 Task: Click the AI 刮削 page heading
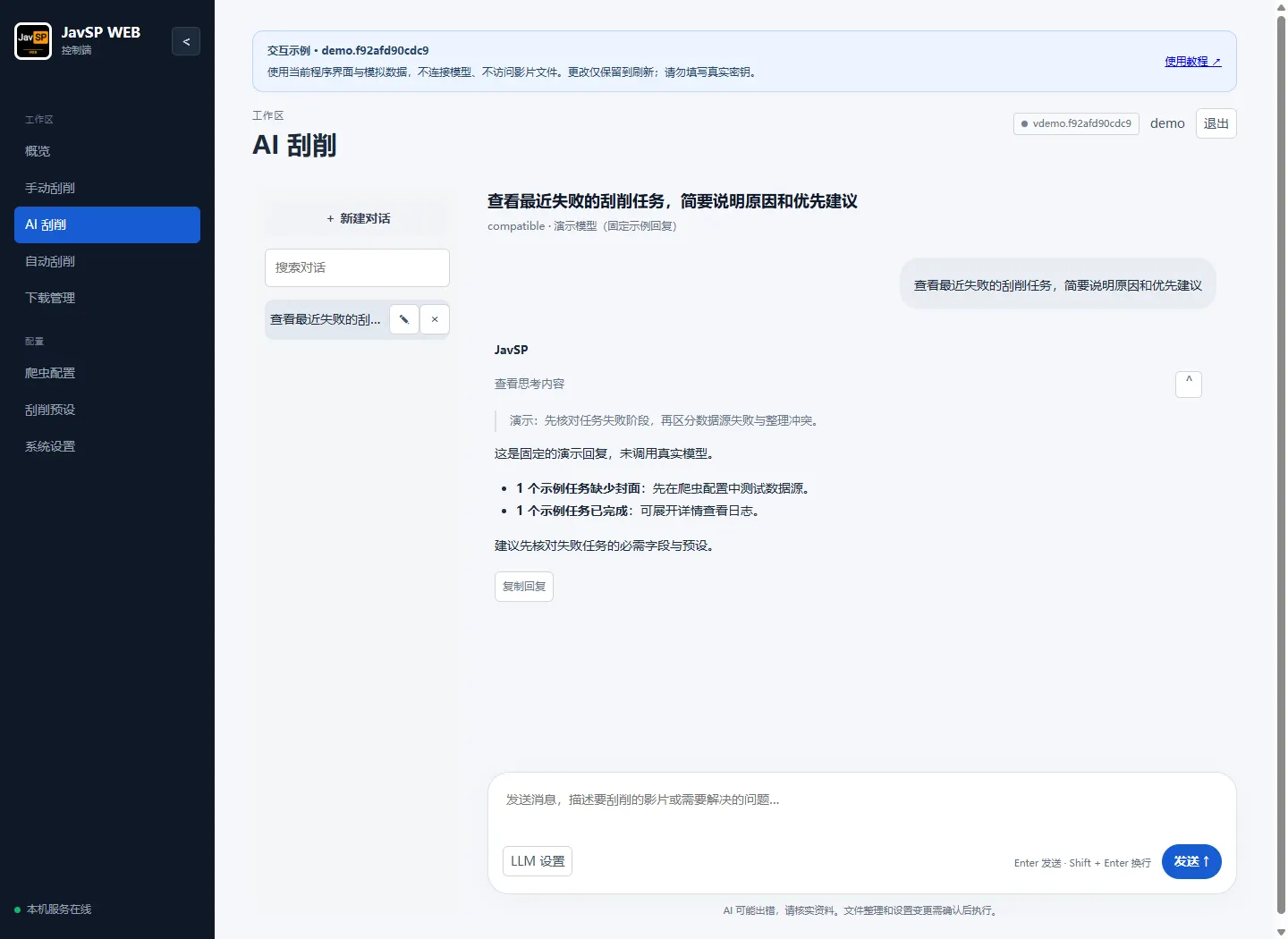294,145
